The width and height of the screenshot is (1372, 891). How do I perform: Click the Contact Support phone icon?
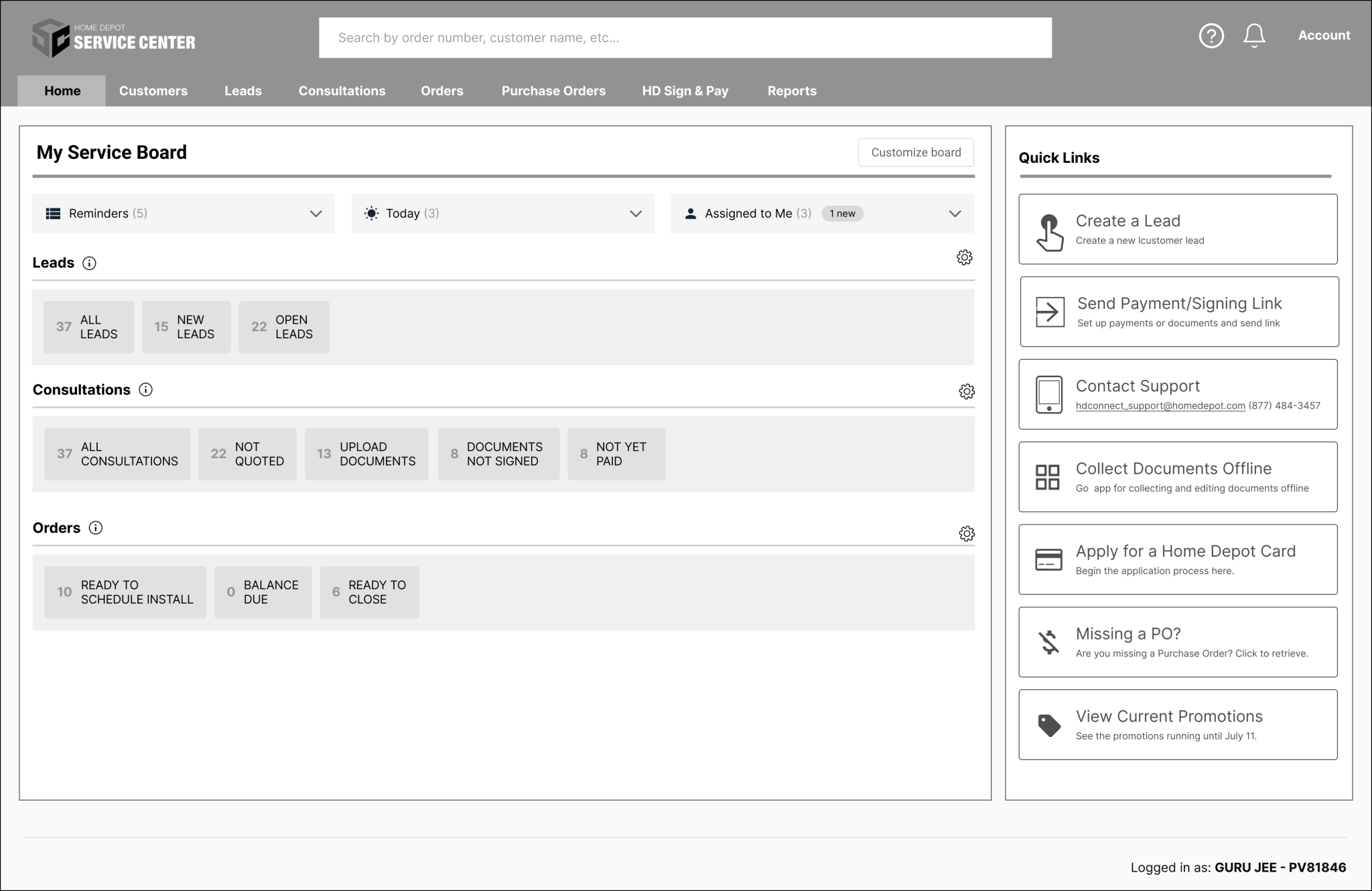coord(1048,395)
